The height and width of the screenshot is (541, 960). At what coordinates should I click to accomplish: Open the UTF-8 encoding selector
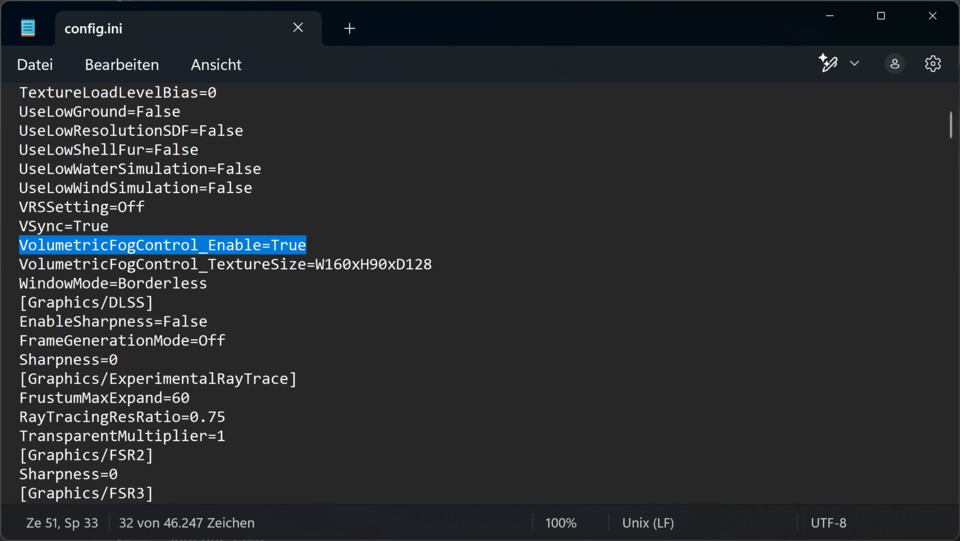[x=828, y=523]
